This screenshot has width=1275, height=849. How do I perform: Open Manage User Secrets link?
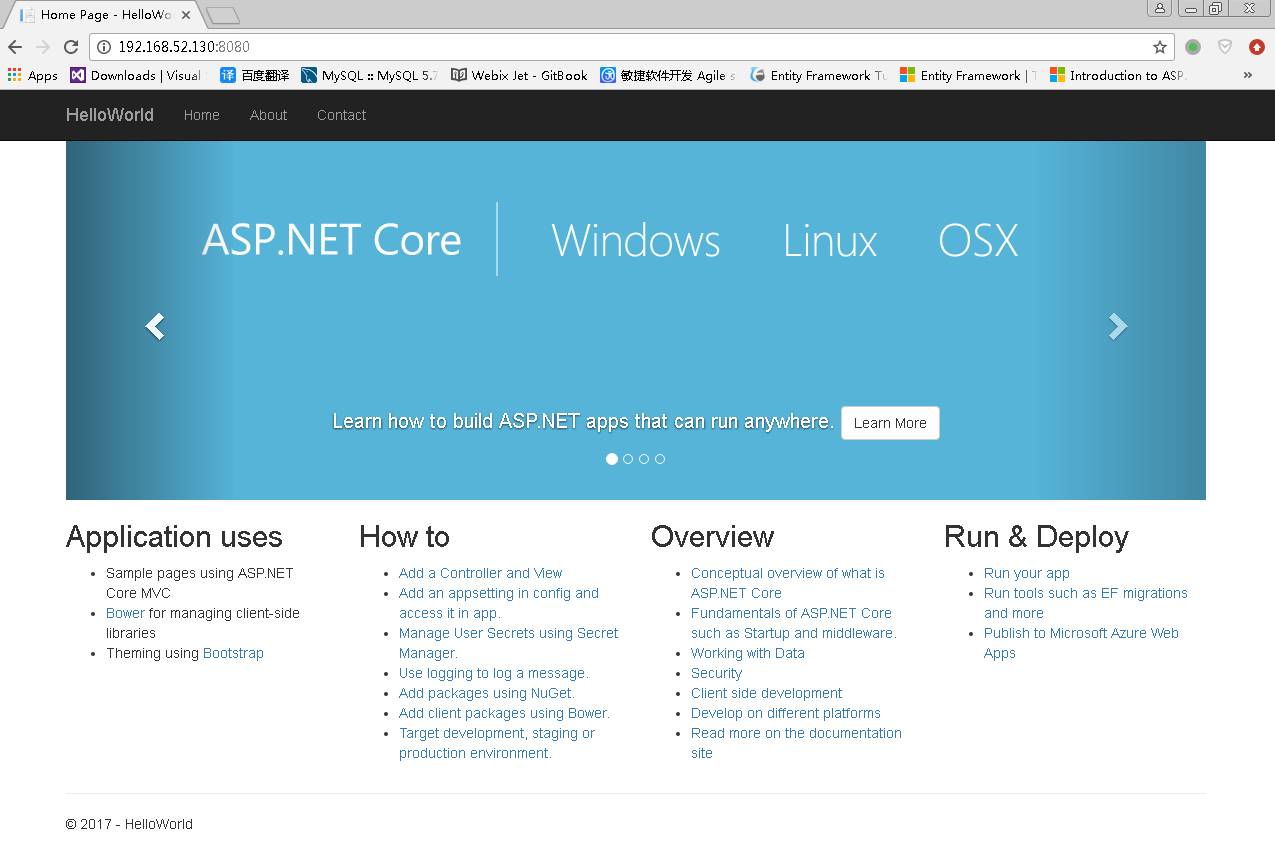[x=508, y=643]
